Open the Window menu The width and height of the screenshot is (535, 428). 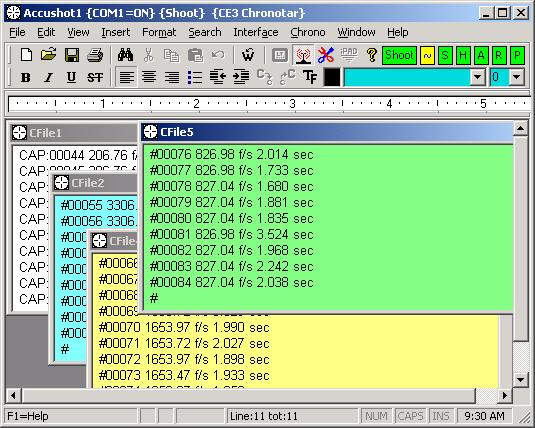(356, 32)
